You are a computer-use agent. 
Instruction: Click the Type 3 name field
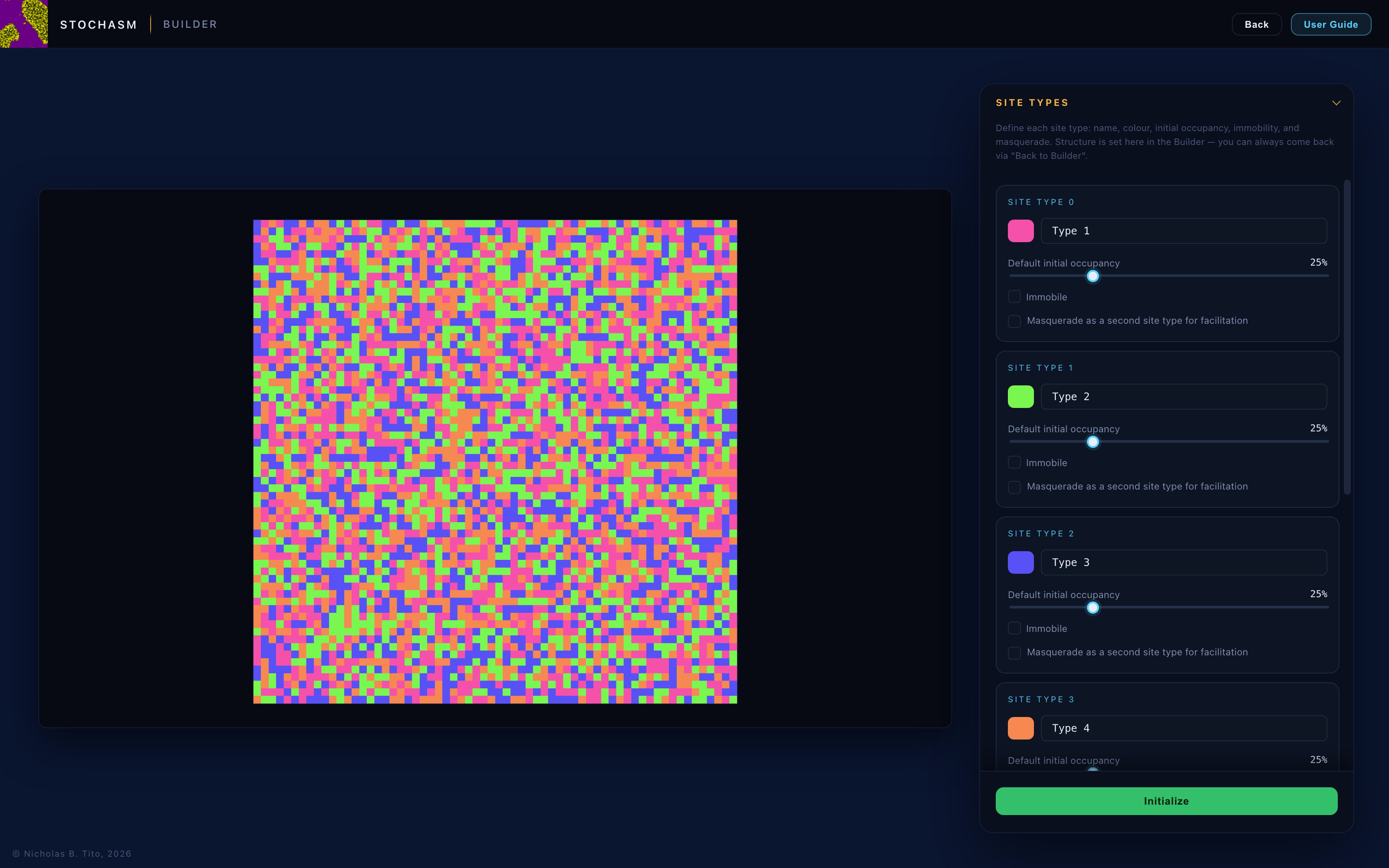coord(1184,562)
